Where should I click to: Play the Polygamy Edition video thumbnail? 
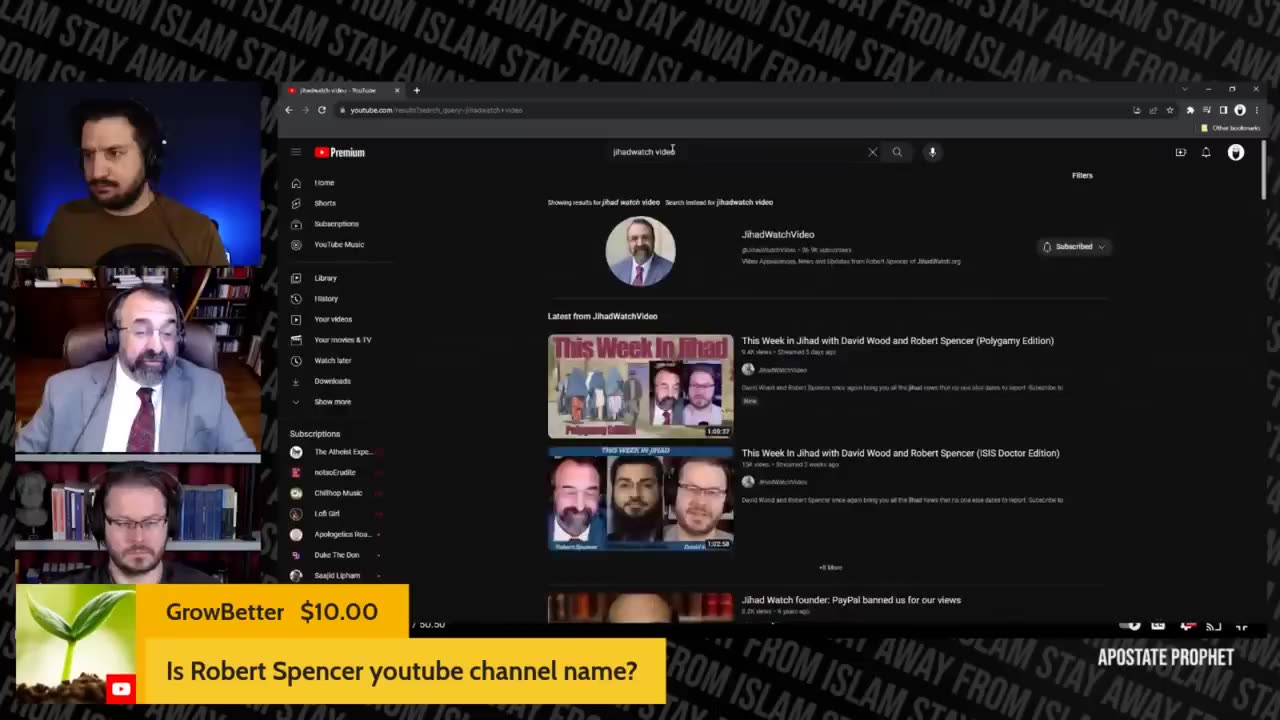click(x=640, y=386)
